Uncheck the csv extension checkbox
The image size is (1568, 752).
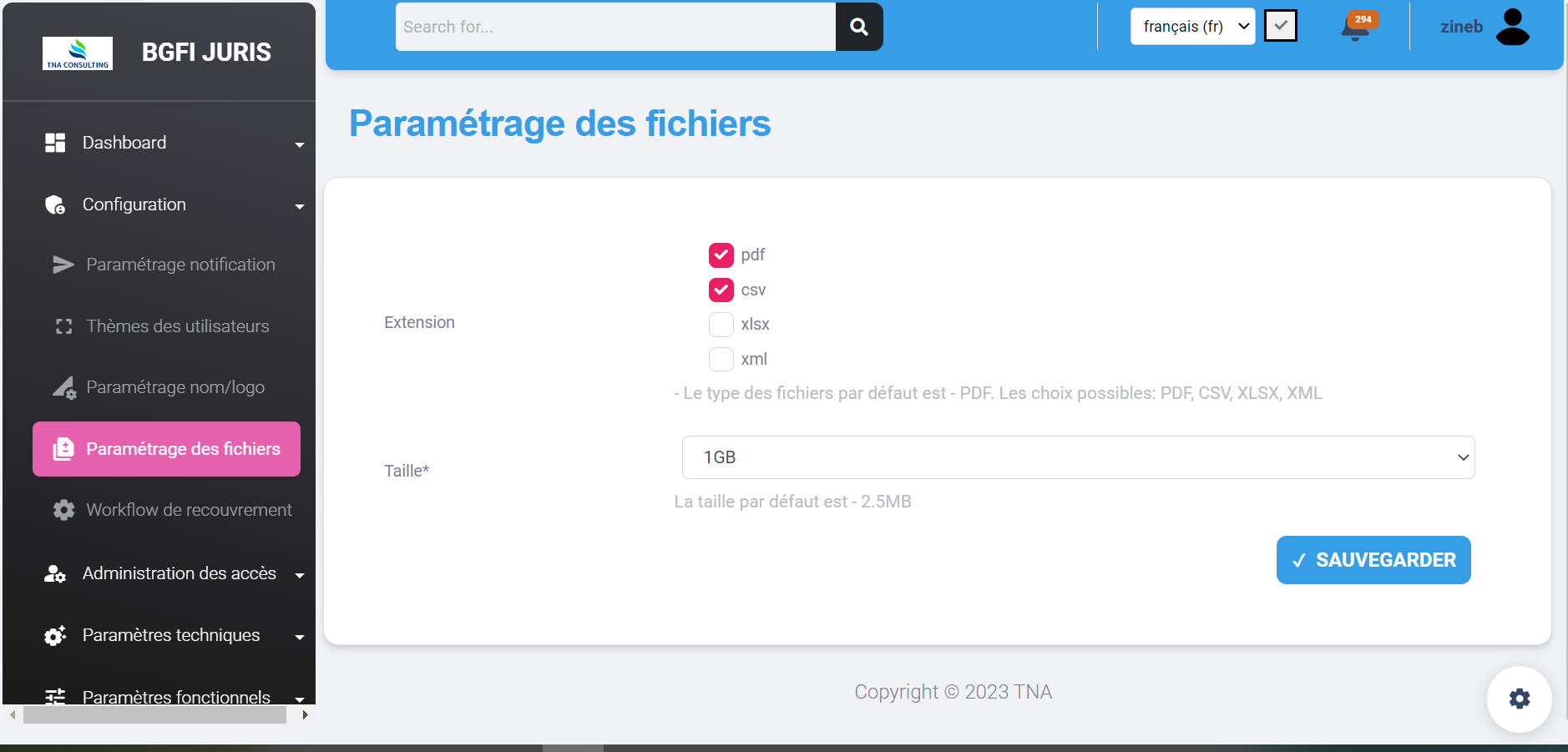(721, 290)
